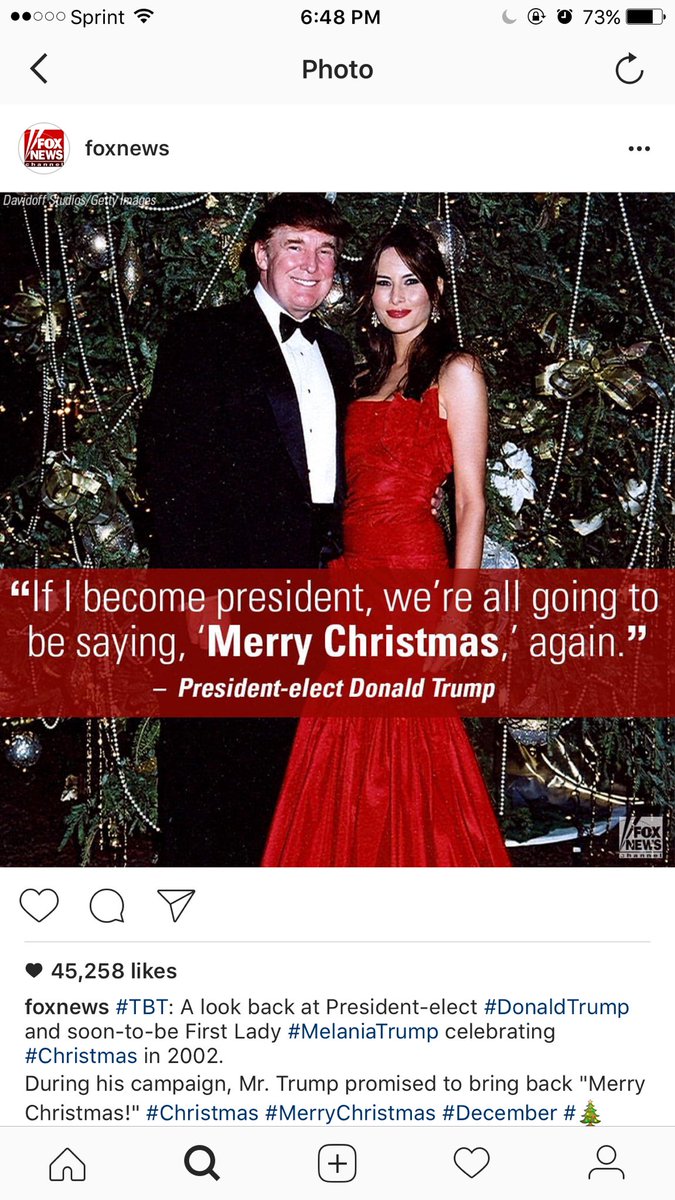Viewport: 675px width, 1200px height.
Task: Like the post with the heart icon
Action: click(x=39, y=905)
